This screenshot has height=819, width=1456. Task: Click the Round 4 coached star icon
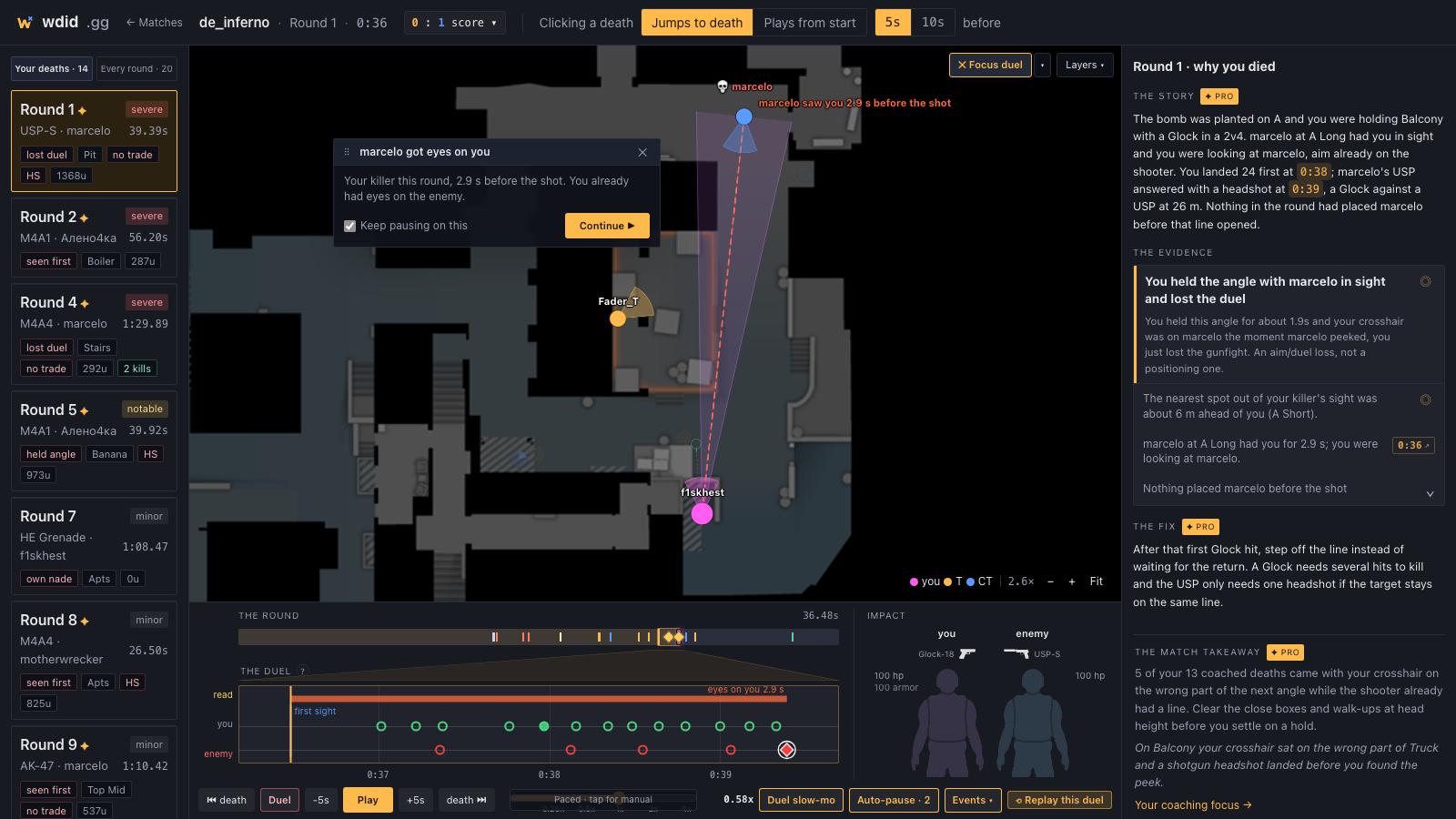click(x=85, y=303)
